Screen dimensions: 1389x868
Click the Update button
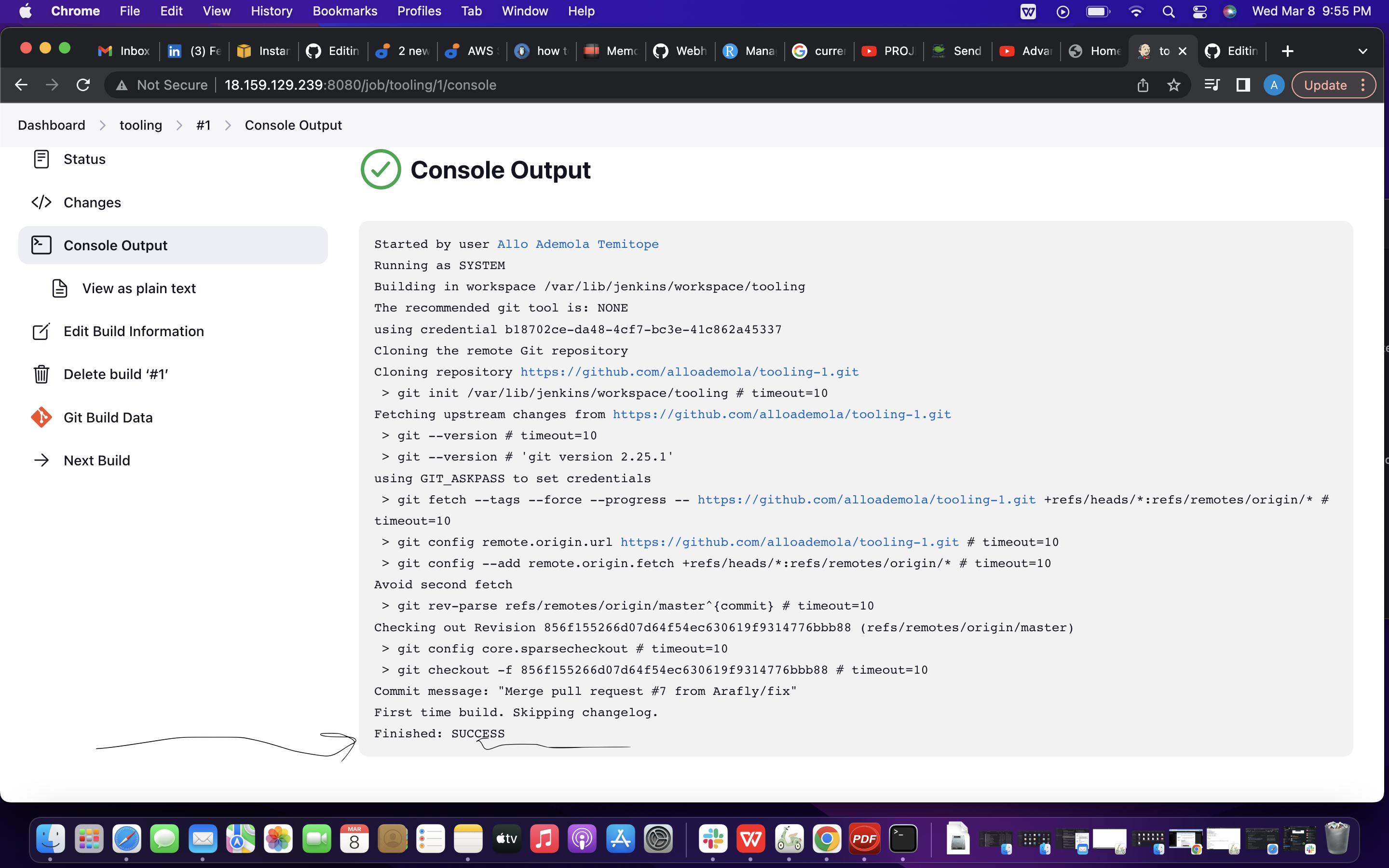coord(1326,85)
